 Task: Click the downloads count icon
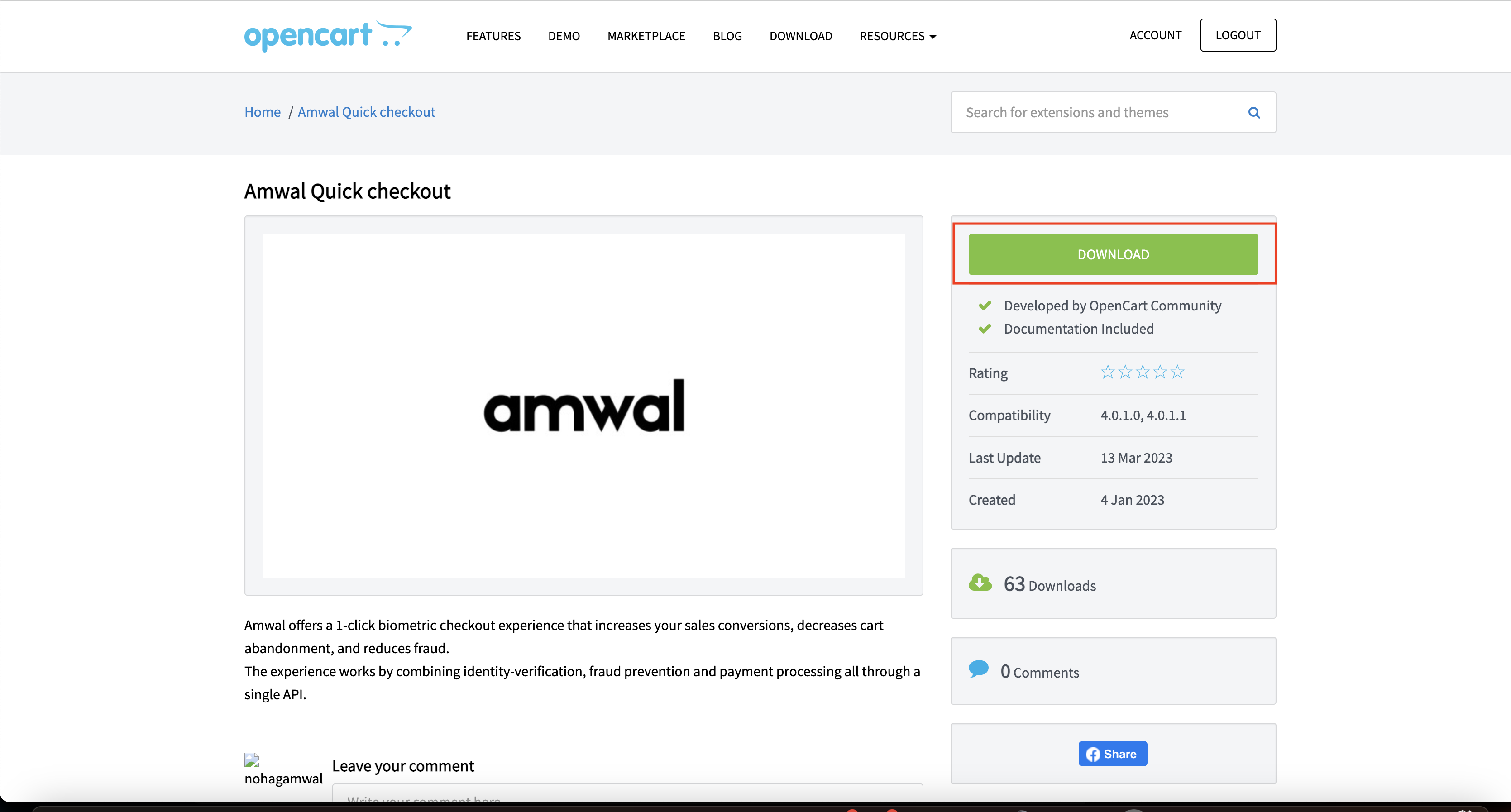pos(981,583)
